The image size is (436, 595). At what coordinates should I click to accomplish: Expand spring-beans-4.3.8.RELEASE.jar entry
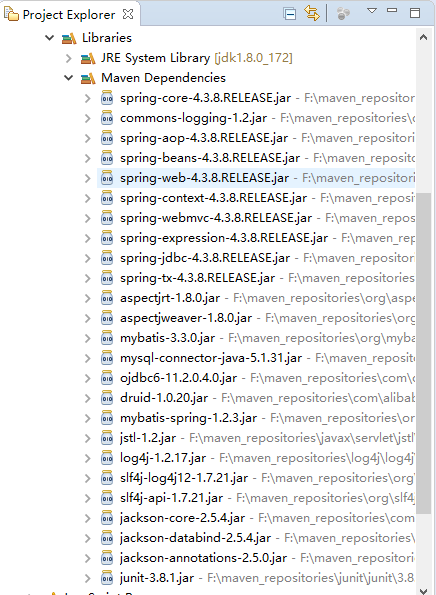point(88,158)
